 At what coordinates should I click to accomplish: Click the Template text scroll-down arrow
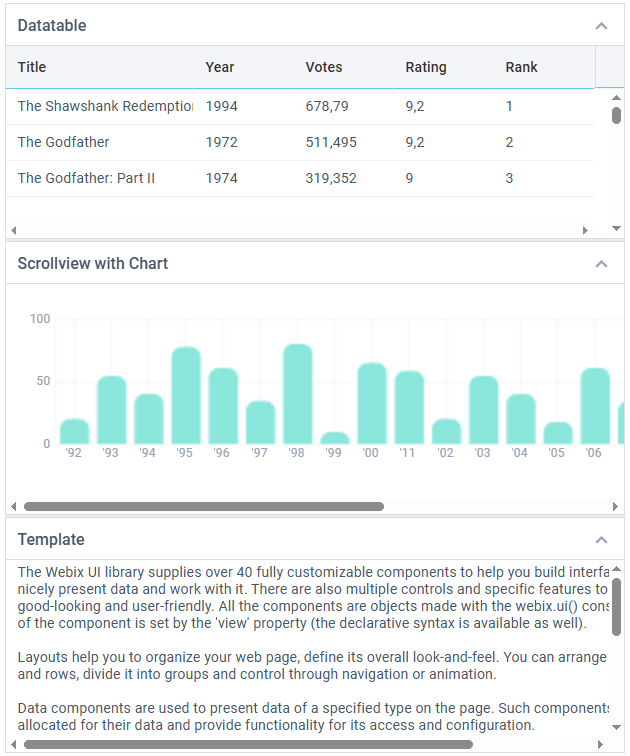[x=616, y=727]
